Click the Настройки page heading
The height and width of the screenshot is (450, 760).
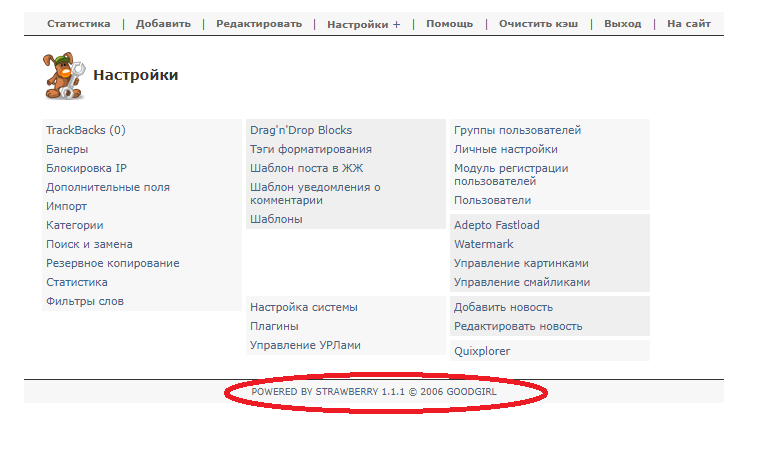click(136, 75)
